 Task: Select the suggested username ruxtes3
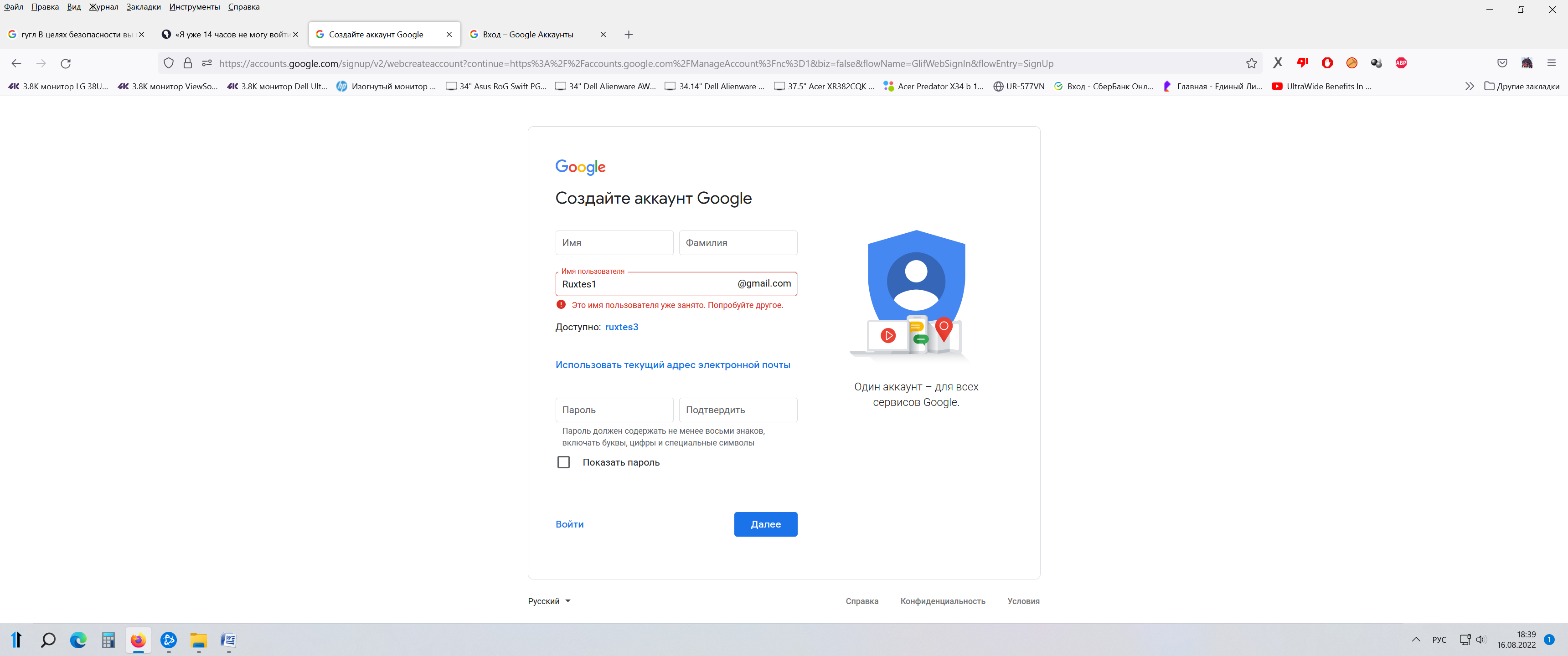tap(621, 328)
